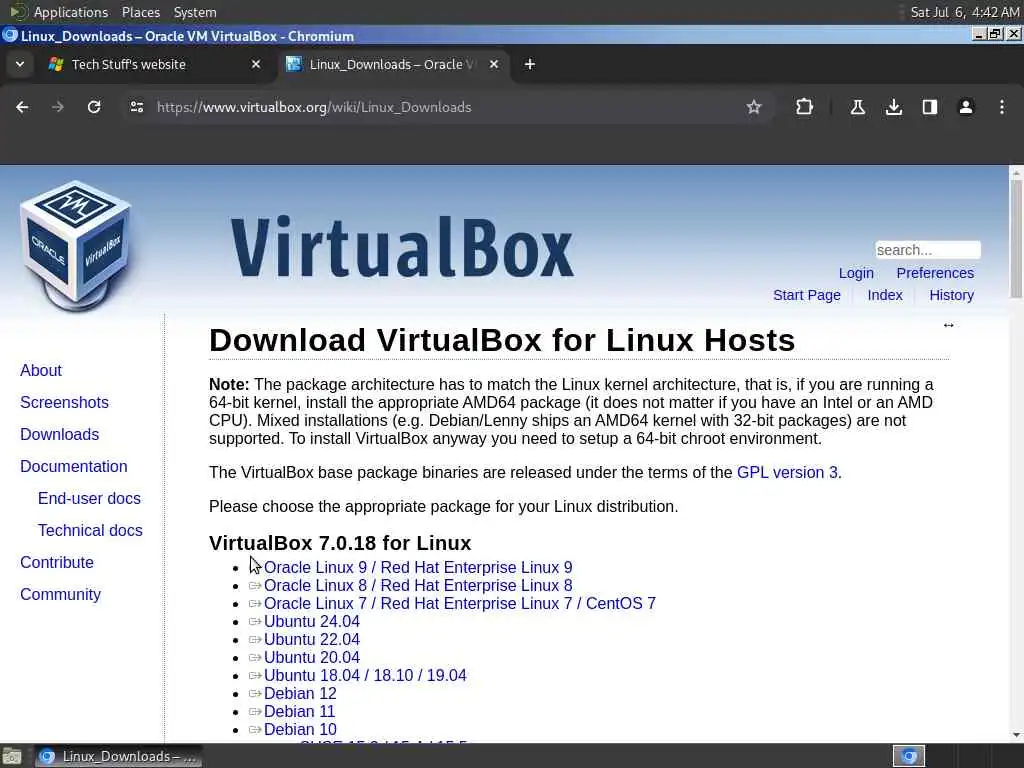Open a new tab with the plus button
The height and width of the screenshot is (768, 1024).
pyautogui.click(x=530, y=64)
